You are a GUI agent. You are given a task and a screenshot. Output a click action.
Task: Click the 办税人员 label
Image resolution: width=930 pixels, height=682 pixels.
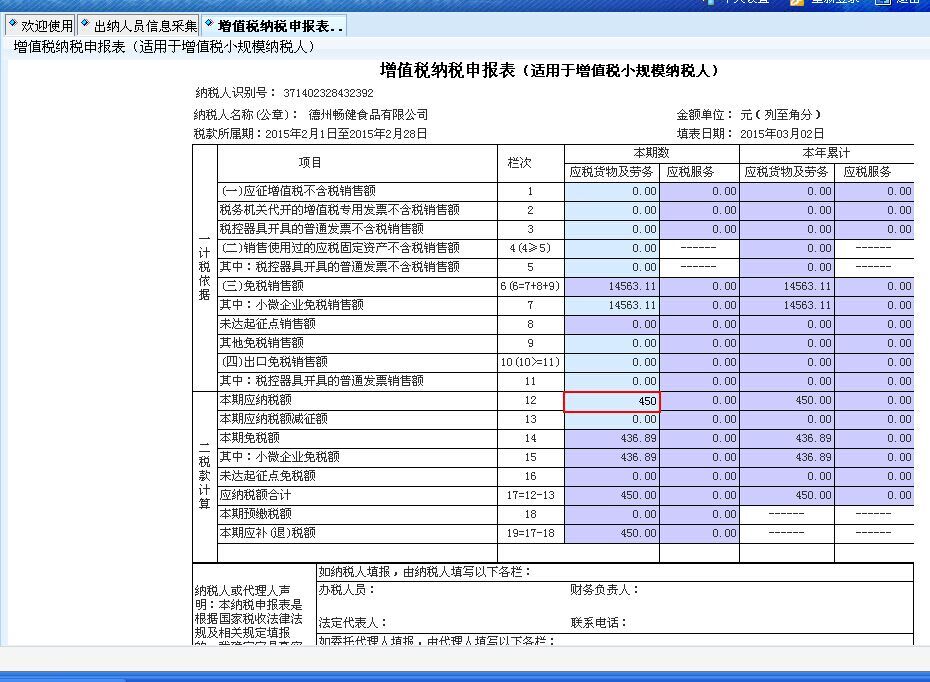point(347,589)
